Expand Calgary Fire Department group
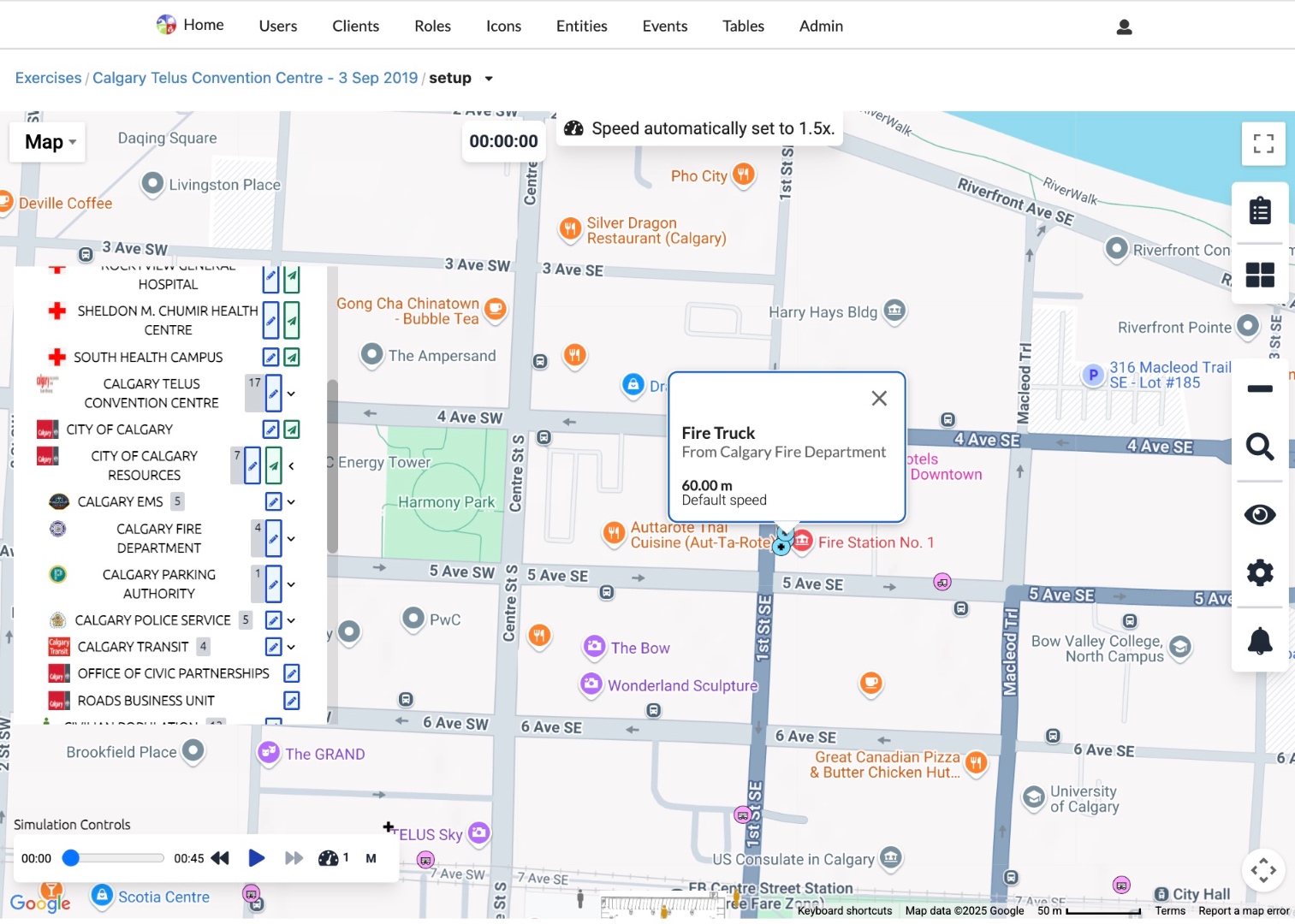The width and height of the screenshot is (1295, 924). [291, 538]
